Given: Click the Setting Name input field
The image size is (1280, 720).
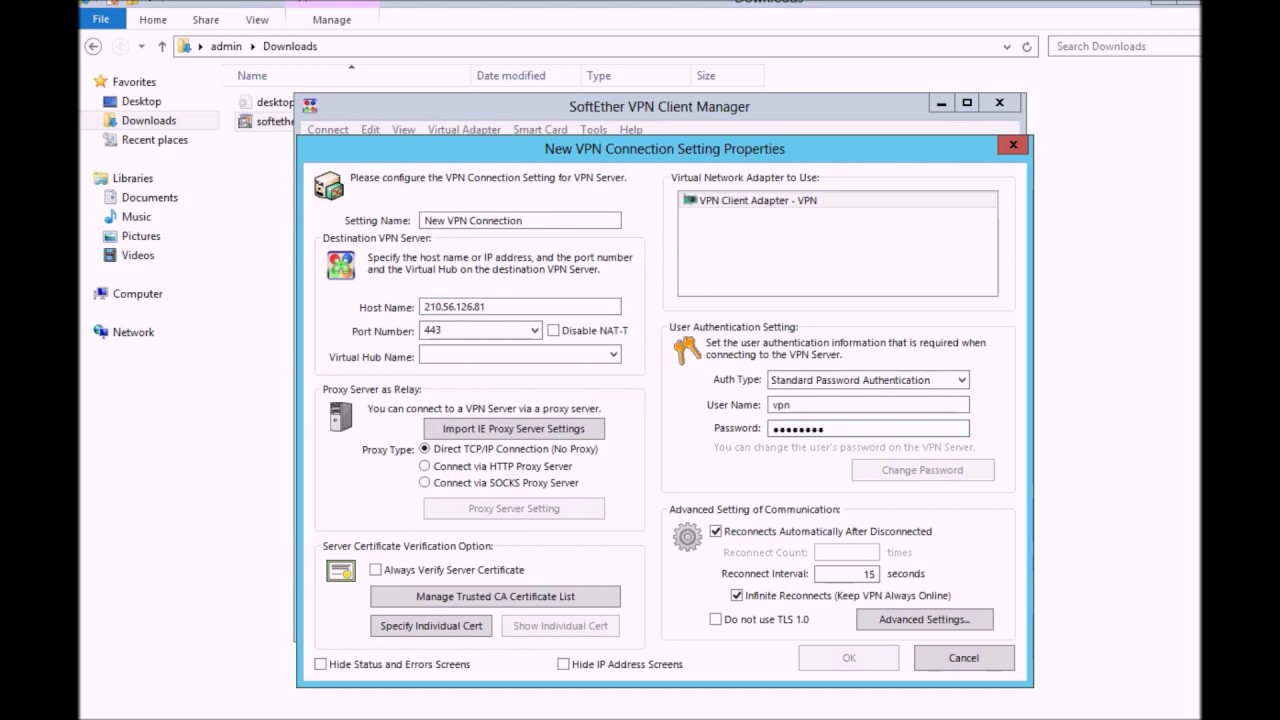Looking at the screenshot, I should click(x=520, y=221).
